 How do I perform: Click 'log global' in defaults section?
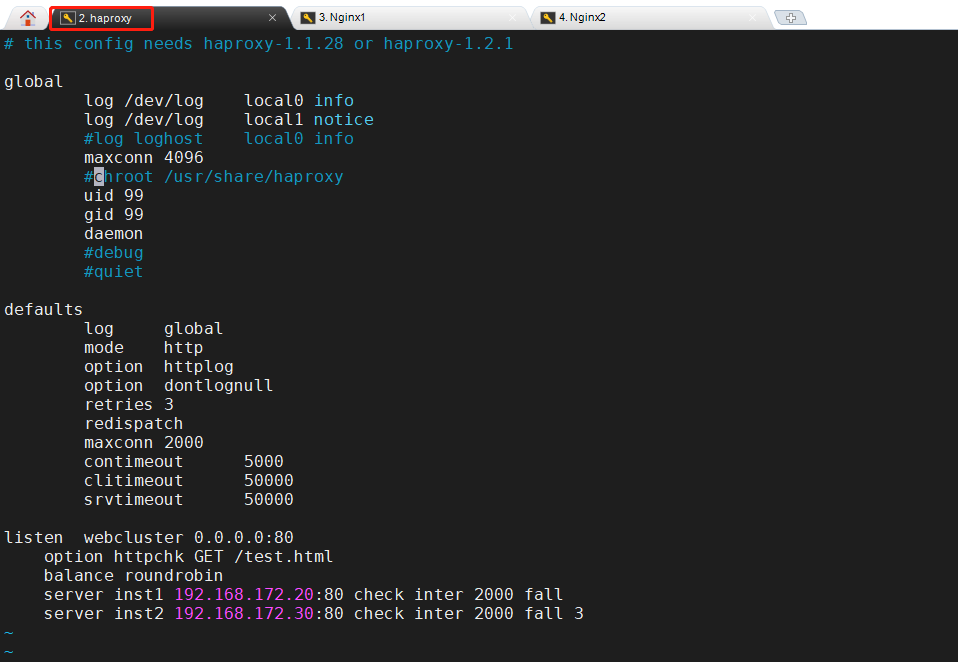[x=153, y=329]
